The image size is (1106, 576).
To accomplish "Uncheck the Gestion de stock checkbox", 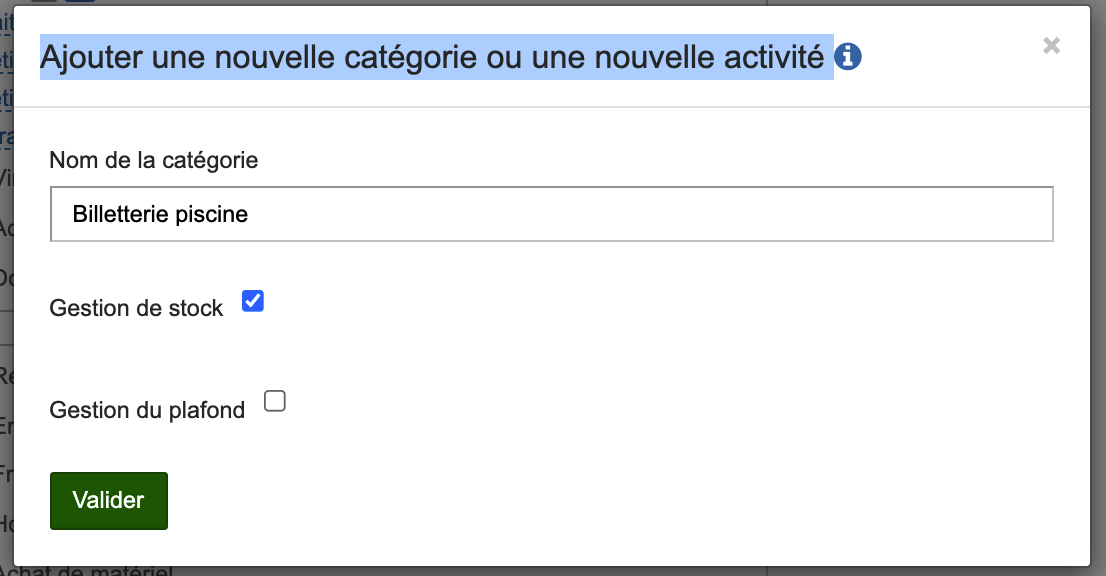I will pyautogui.click(x=253, y=301).
